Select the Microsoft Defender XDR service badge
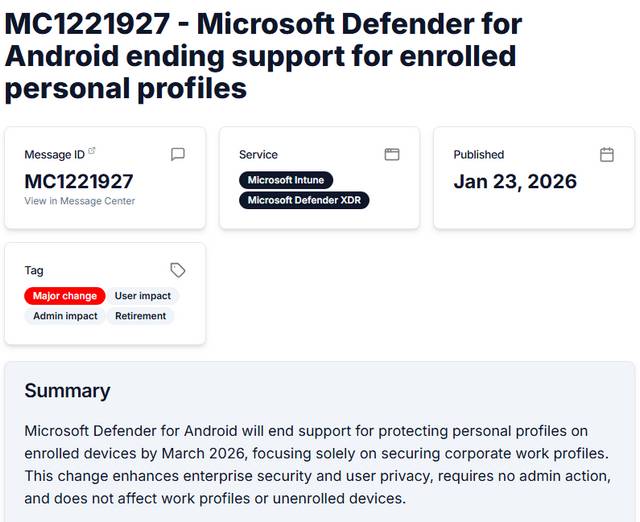This screenshot has width=640, height=522. [305, 200]
